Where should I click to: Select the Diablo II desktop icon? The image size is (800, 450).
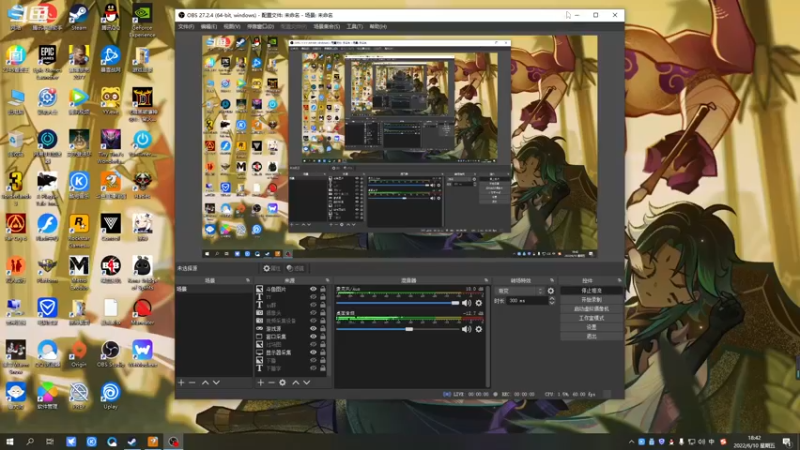(x=142, y=105)
